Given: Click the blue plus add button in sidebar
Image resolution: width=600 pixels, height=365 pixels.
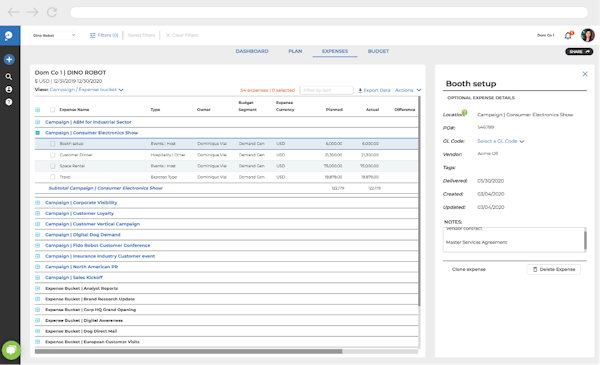Looking at the screenshot, I should [x=9, y=60].
